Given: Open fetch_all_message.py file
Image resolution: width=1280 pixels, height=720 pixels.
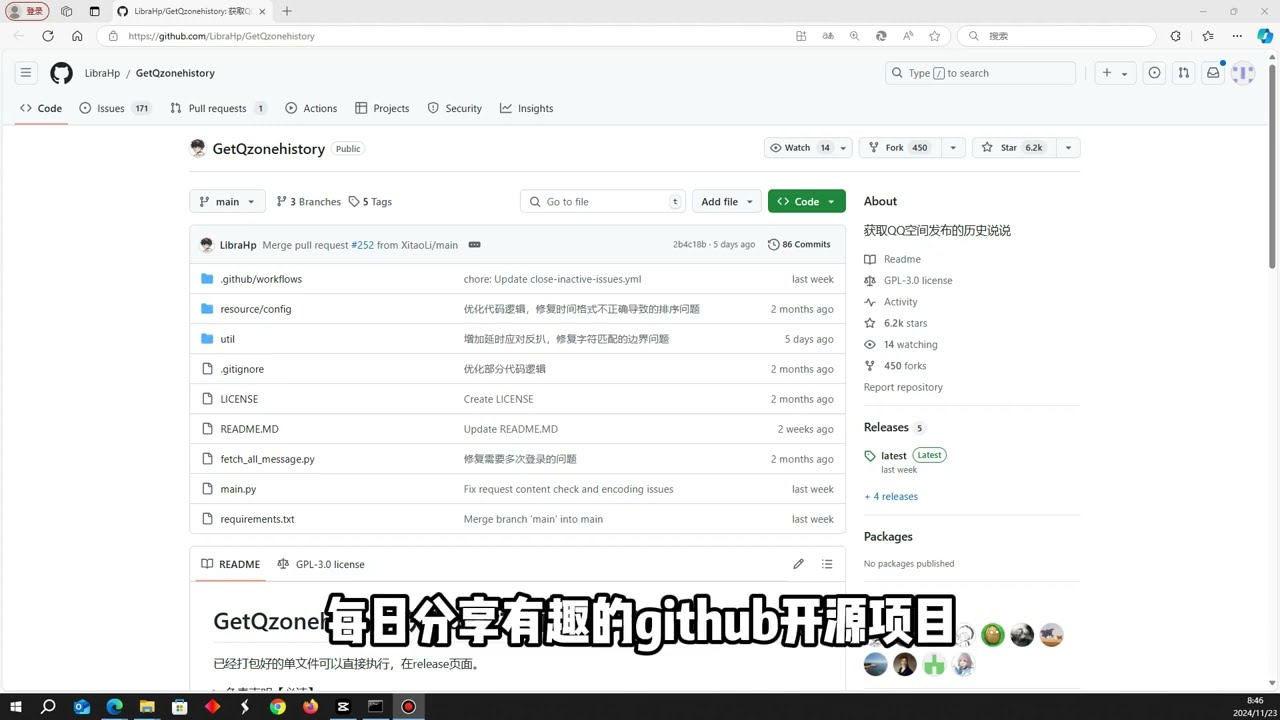Looking at the screenshot, I should point(267,459).
